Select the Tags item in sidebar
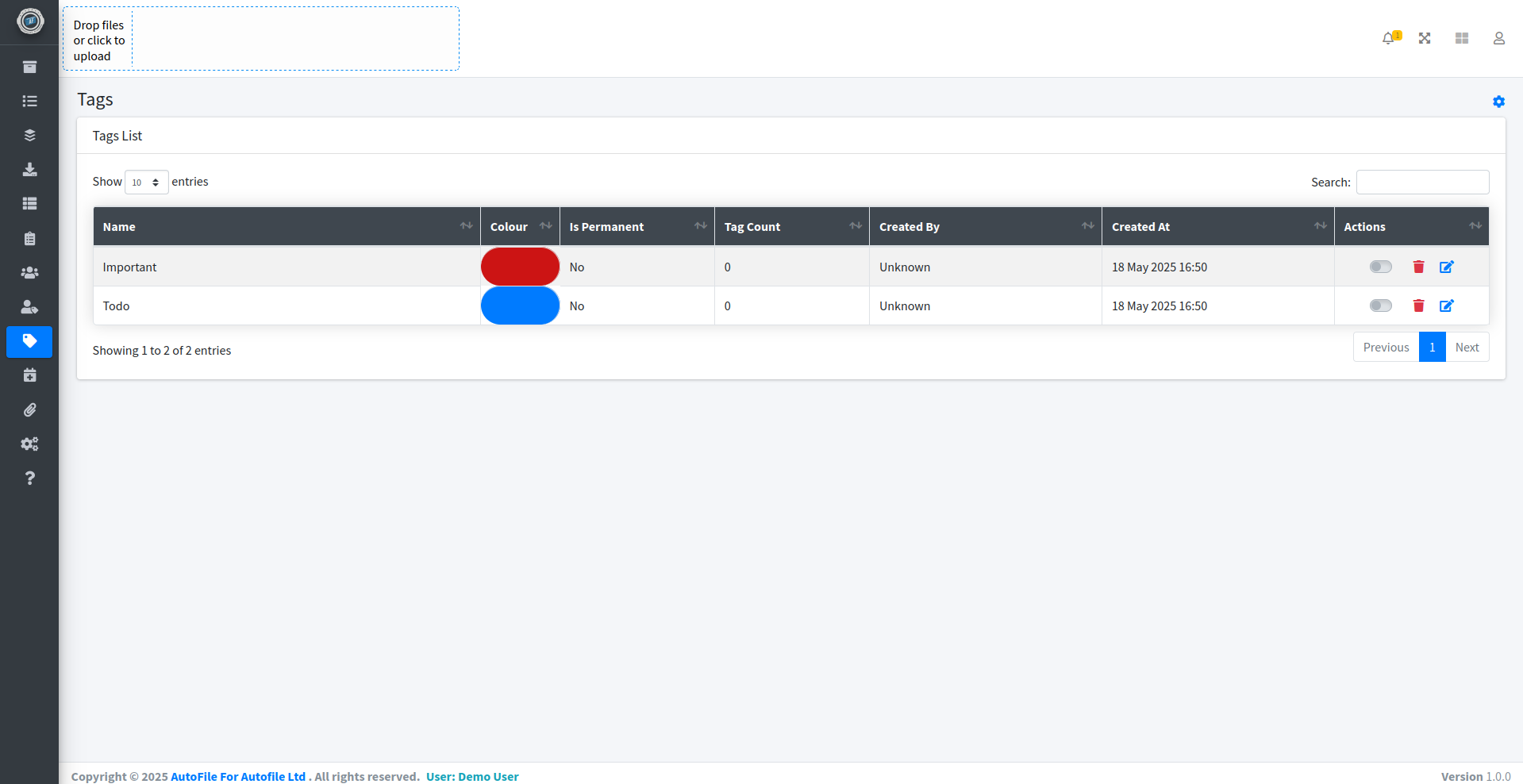 pos(29,341)
